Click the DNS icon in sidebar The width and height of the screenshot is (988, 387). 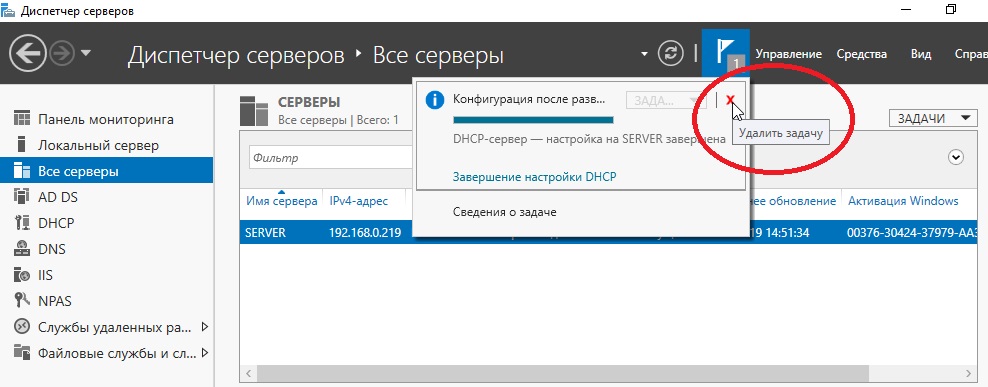(22, 248)
